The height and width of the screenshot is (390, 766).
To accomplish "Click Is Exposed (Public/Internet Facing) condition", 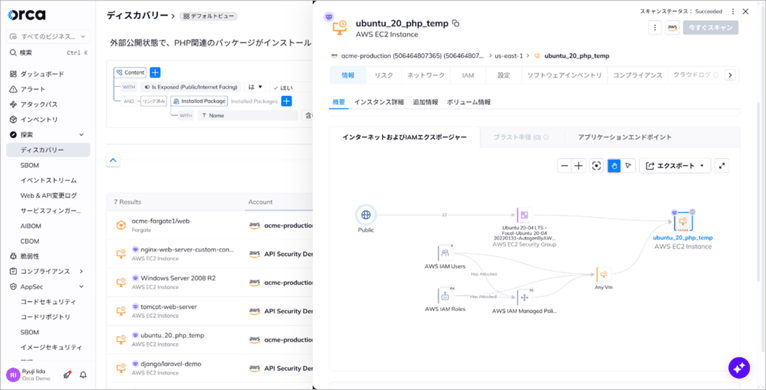I will coord(191,87).
